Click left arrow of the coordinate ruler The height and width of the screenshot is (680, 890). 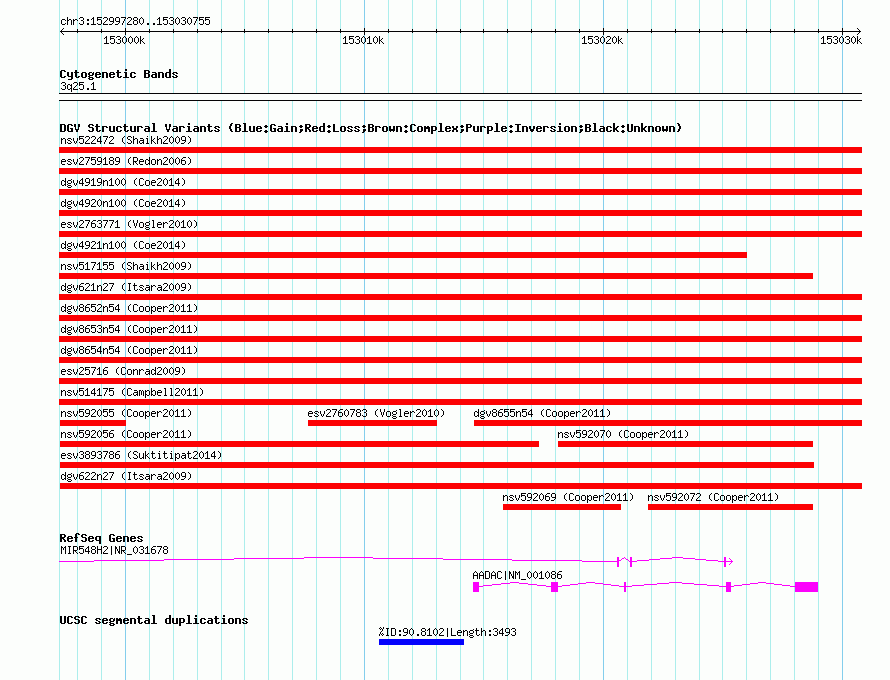(62, 31)
